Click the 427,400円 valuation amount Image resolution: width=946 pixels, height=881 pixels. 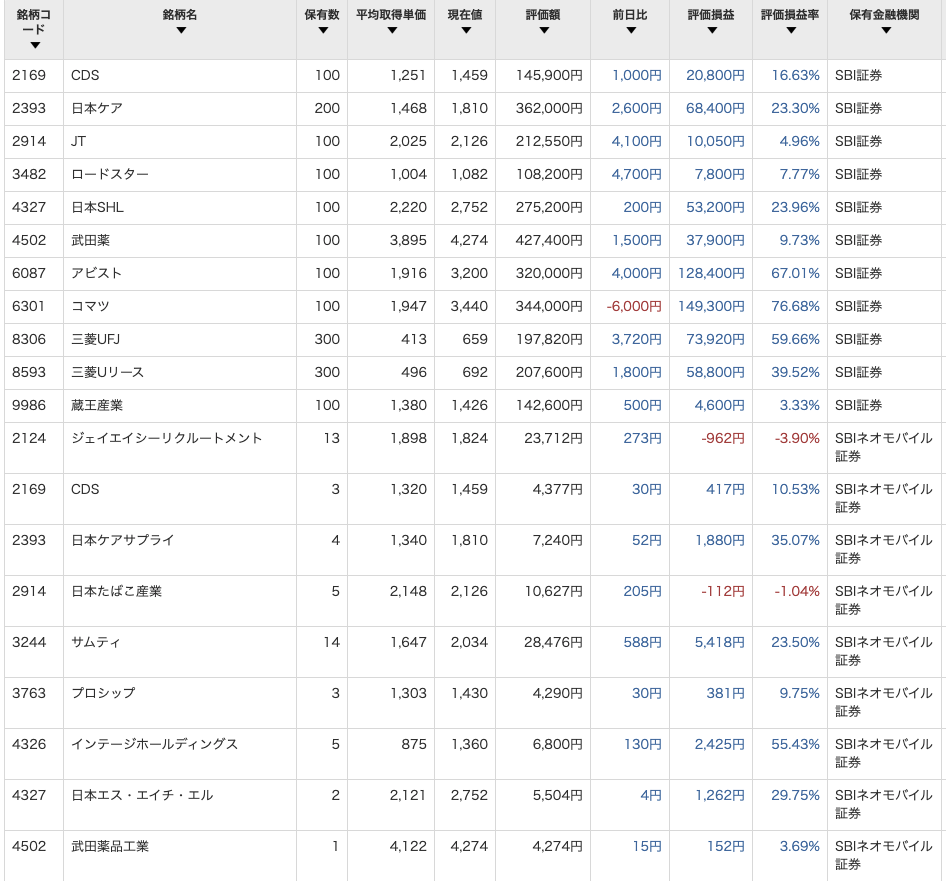(x=549, y=240)
